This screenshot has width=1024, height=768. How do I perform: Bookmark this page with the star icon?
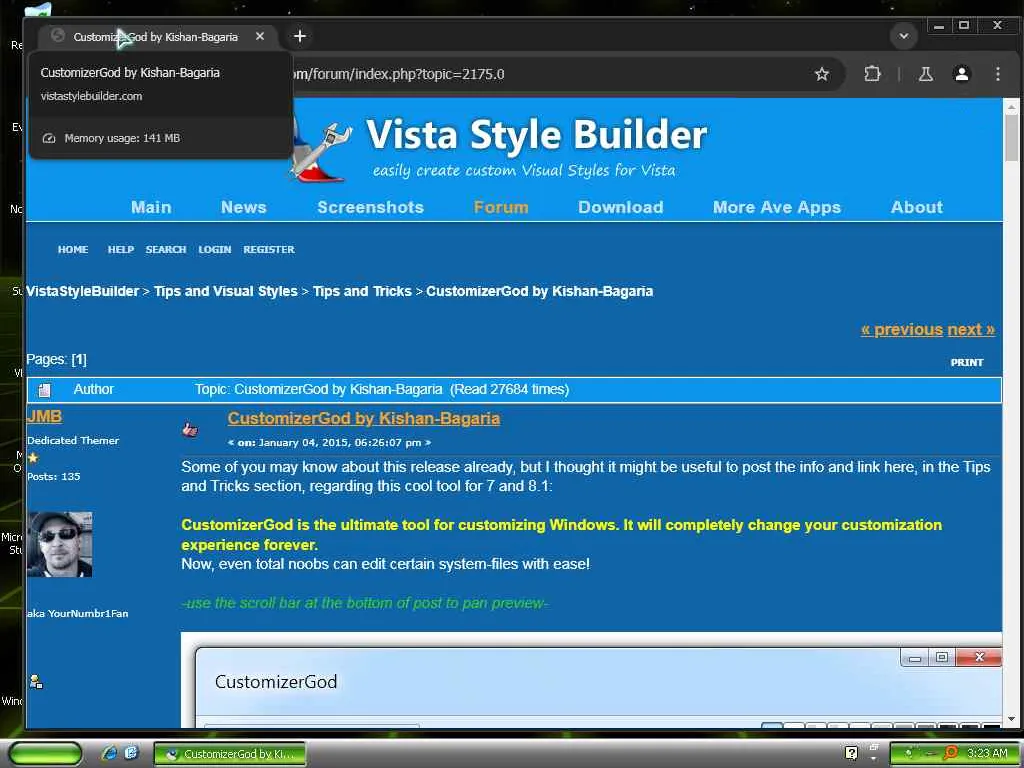822,74
